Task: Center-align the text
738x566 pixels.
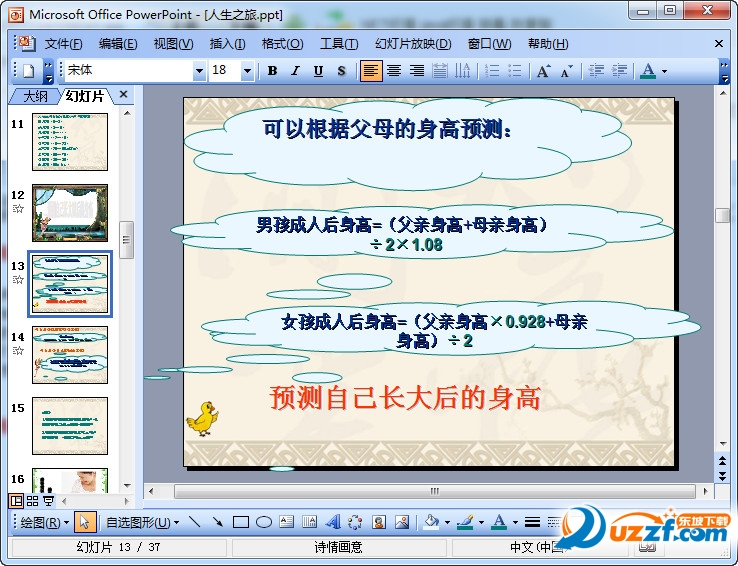Action: pyautogui.click(x=394, y=71)
